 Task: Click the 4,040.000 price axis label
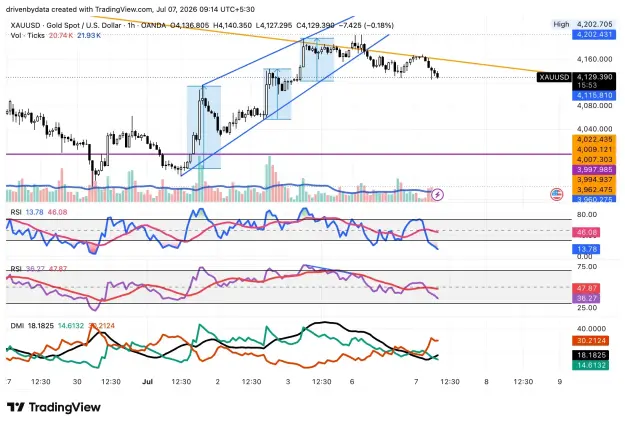click(x=594, y=129)
